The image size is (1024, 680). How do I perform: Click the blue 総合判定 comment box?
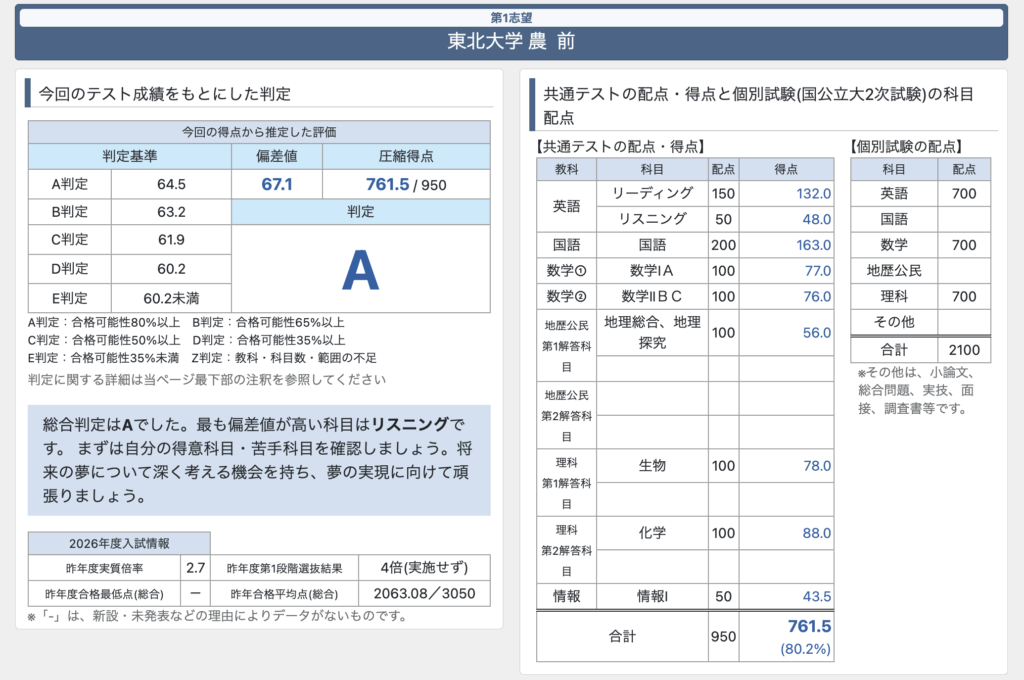point(259,460)
